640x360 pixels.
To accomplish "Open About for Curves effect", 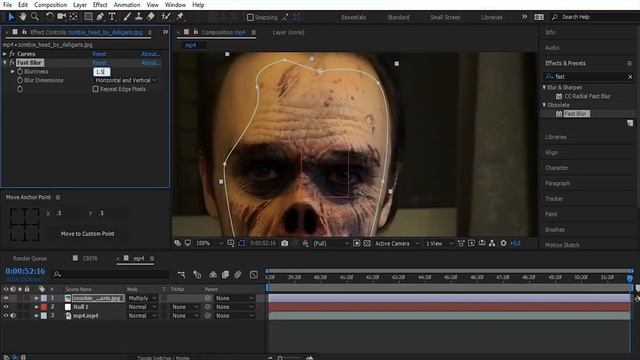I will pos(150,54).
